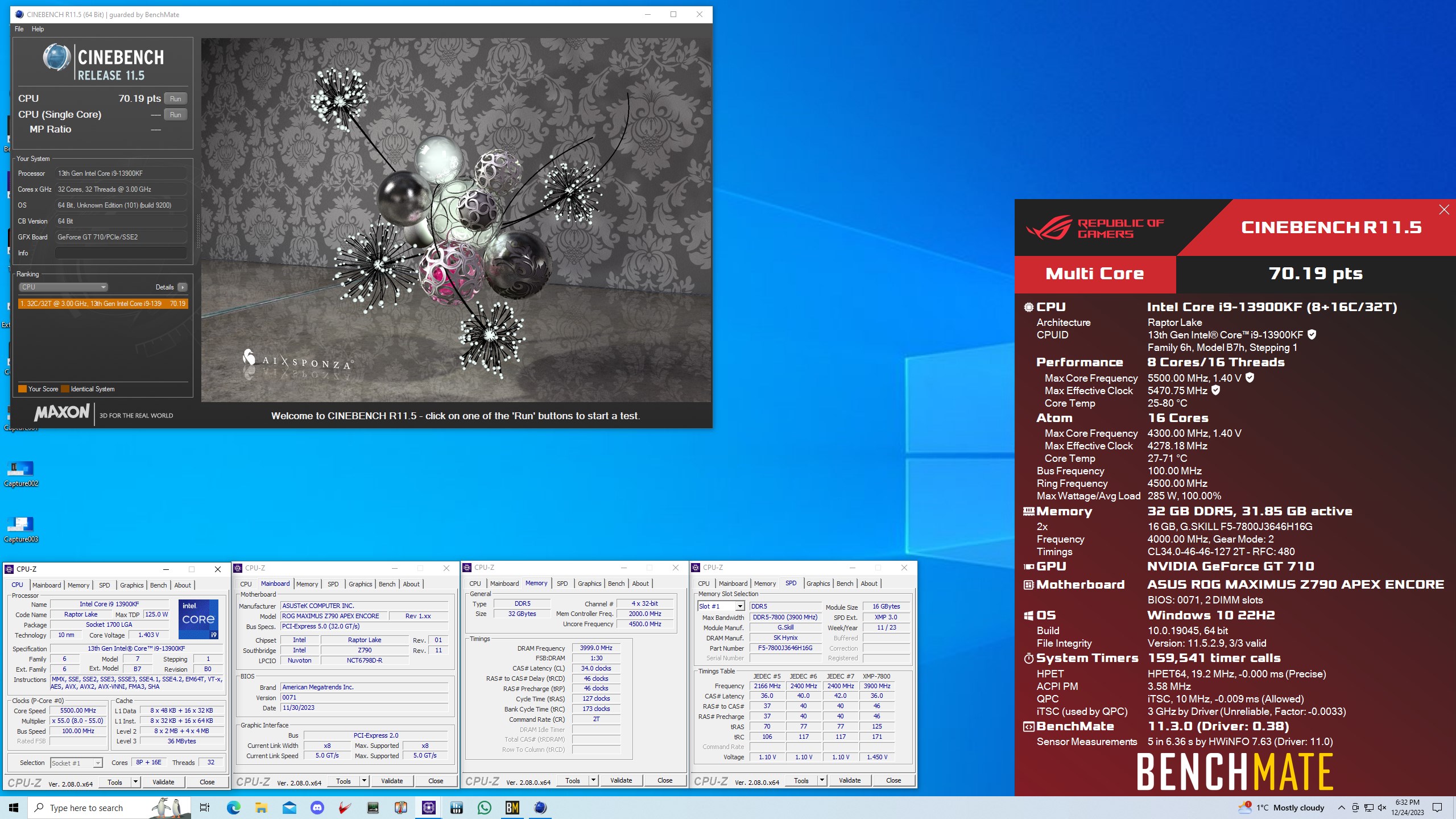The height and width of the screenshot is (819, 1456).
Task: Click the XMP-7800 timings column header
Action: [876, 676]
